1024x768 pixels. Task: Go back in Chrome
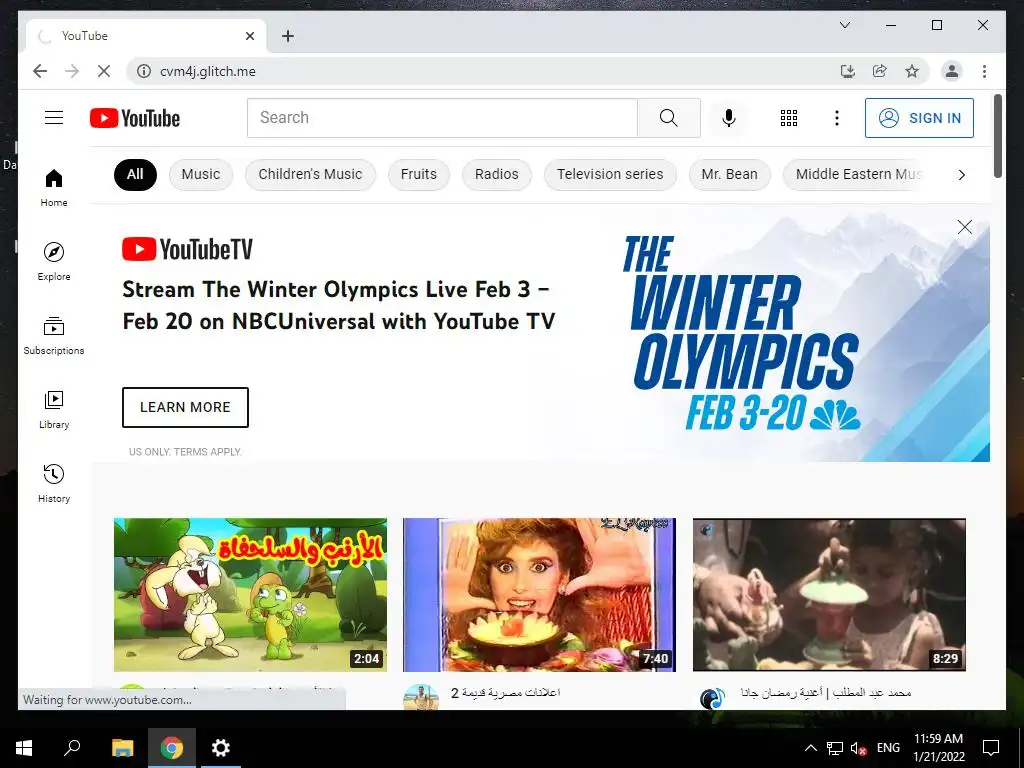point(40,71)
